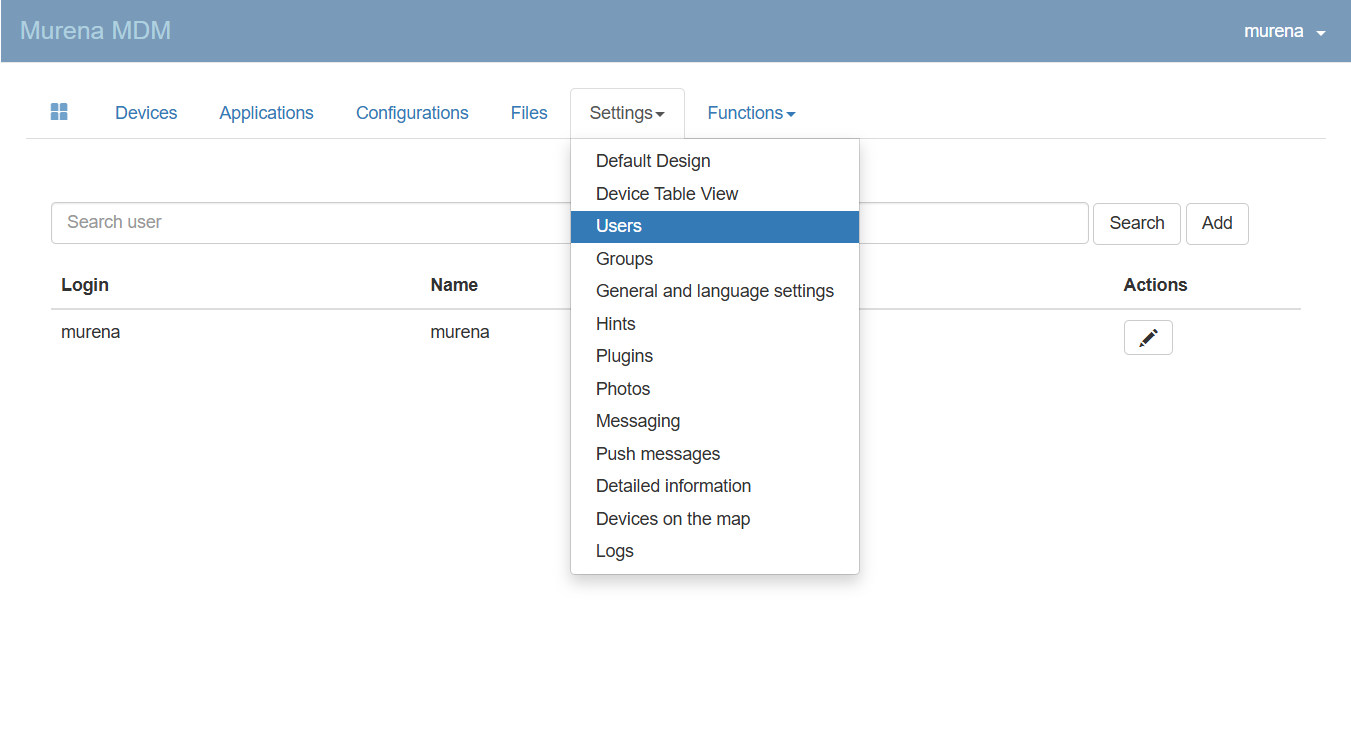1351x750 pixels.
Task: Open Devices on the map
Action: coord(672,519)
